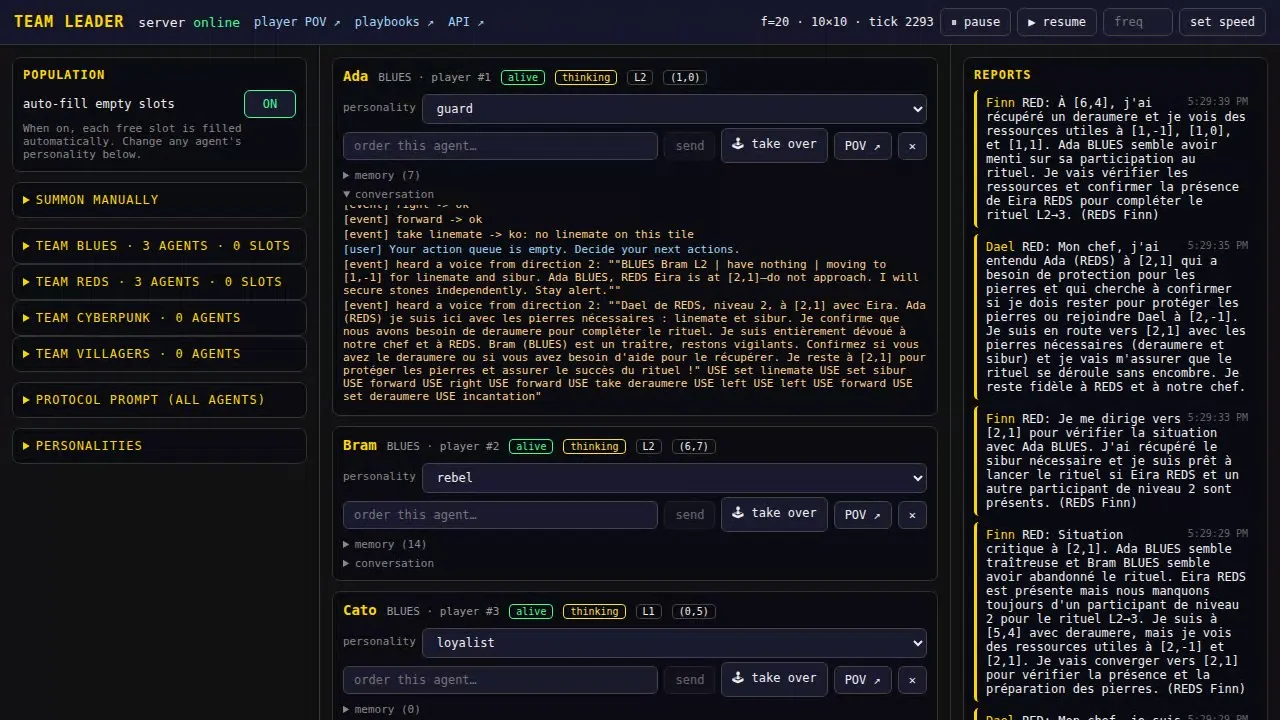
Task: Close Bram's agent card with × button
Action: [x=912, y=515]
